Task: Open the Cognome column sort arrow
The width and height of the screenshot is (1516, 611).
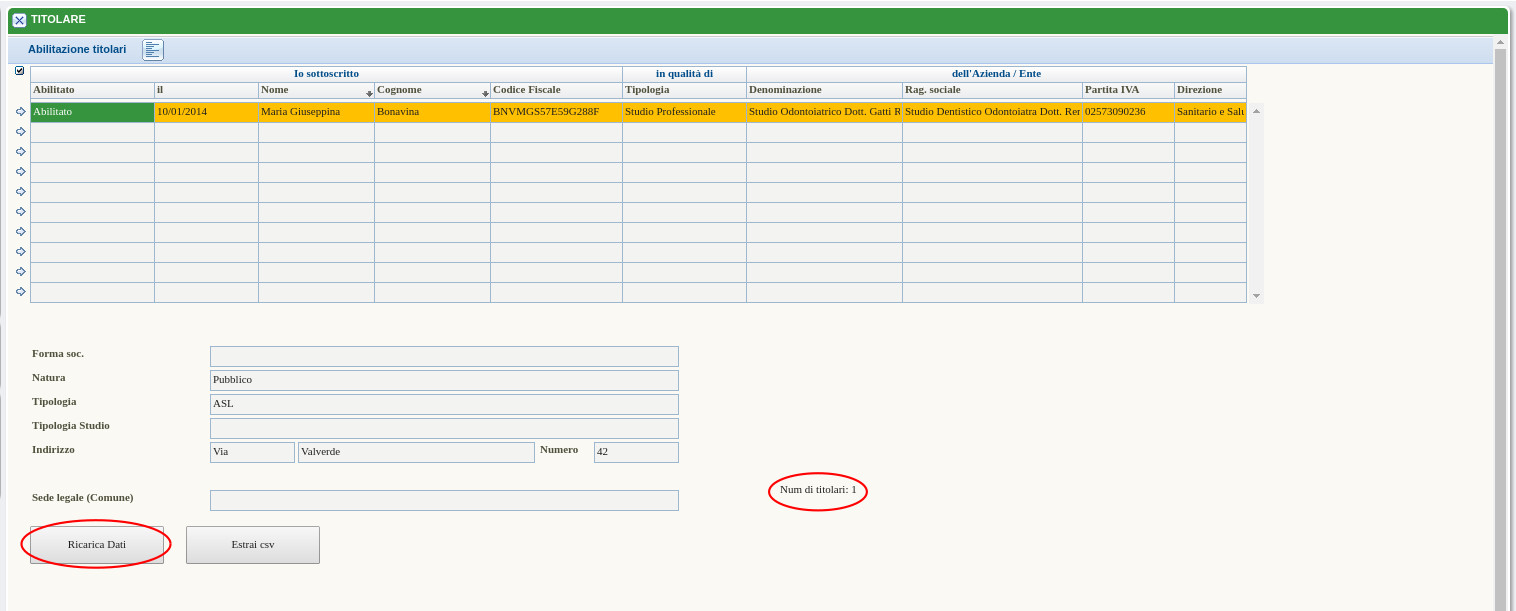Action: 485,94
